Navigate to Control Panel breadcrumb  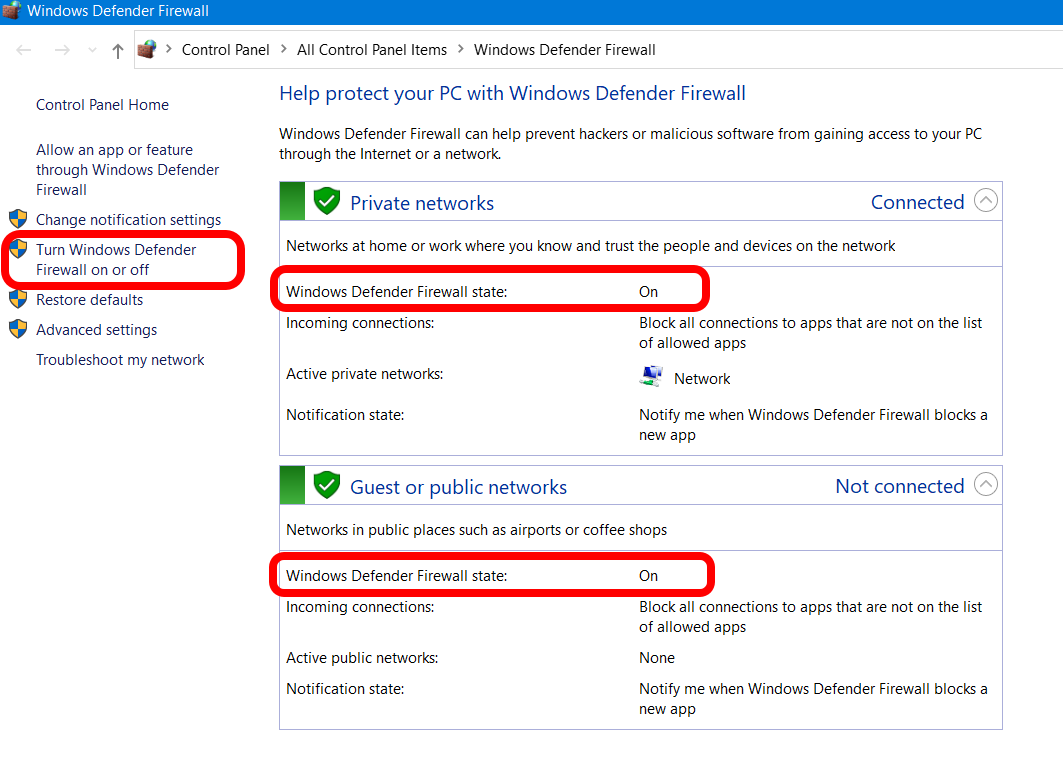pyautogui.click(x=225, y=49)
